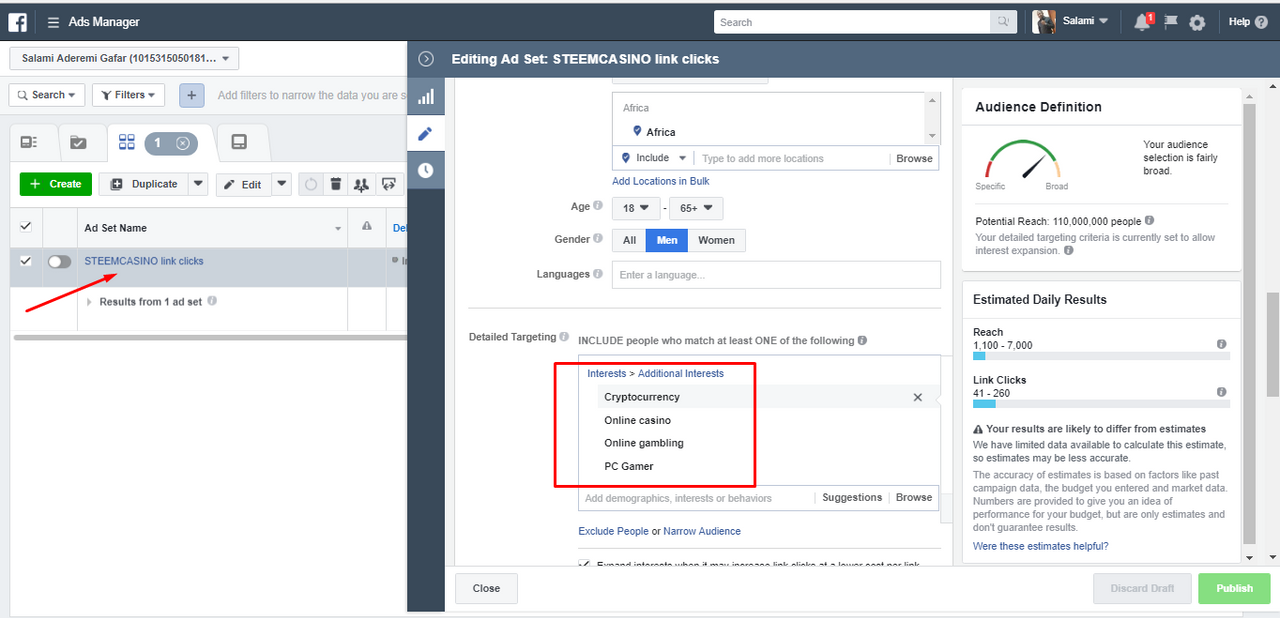Click Add Locations in Bulk link
The height and width of the screenshot is (618, 1280).
661,181
